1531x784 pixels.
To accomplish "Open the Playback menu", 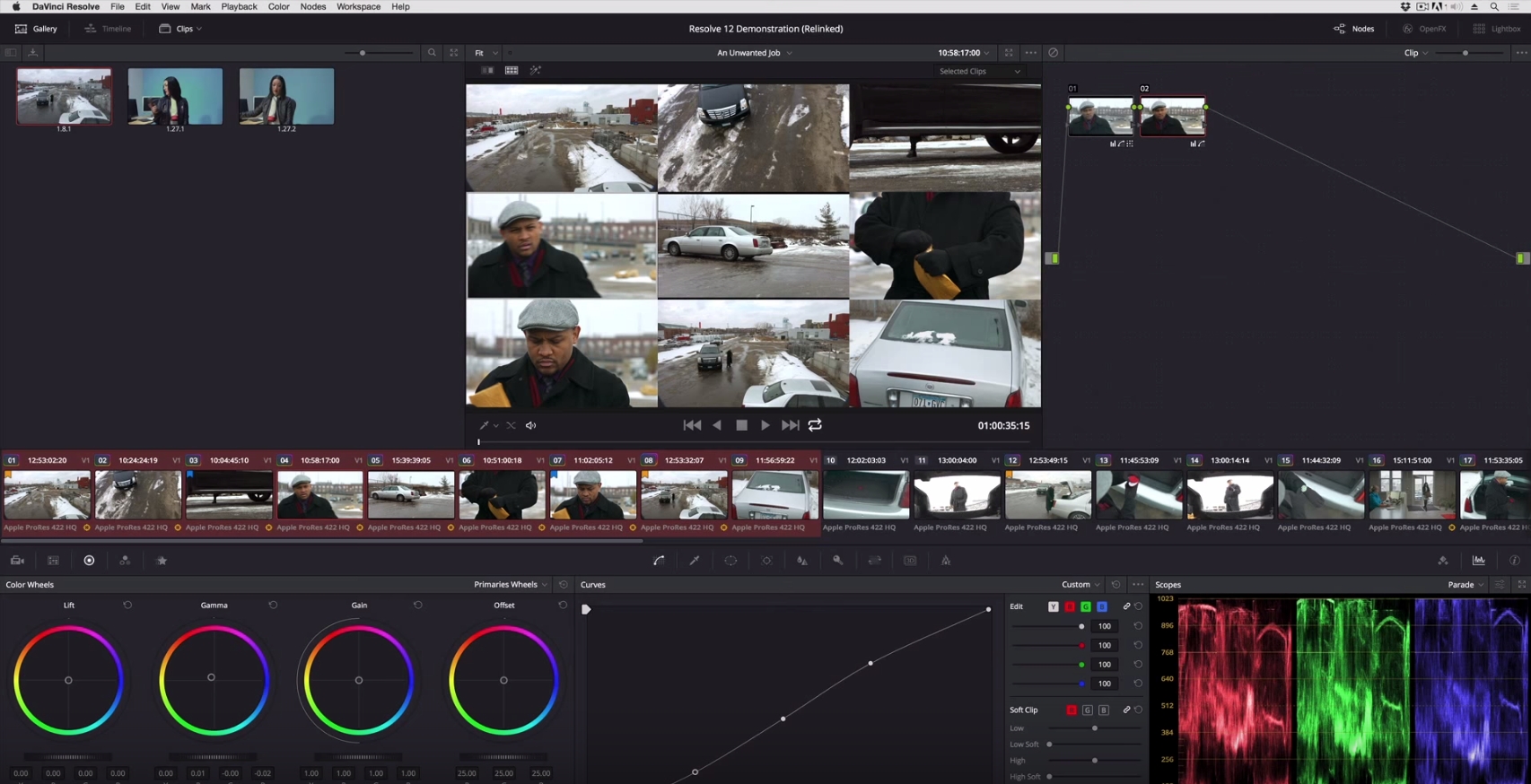I will [x=239, y=6].
